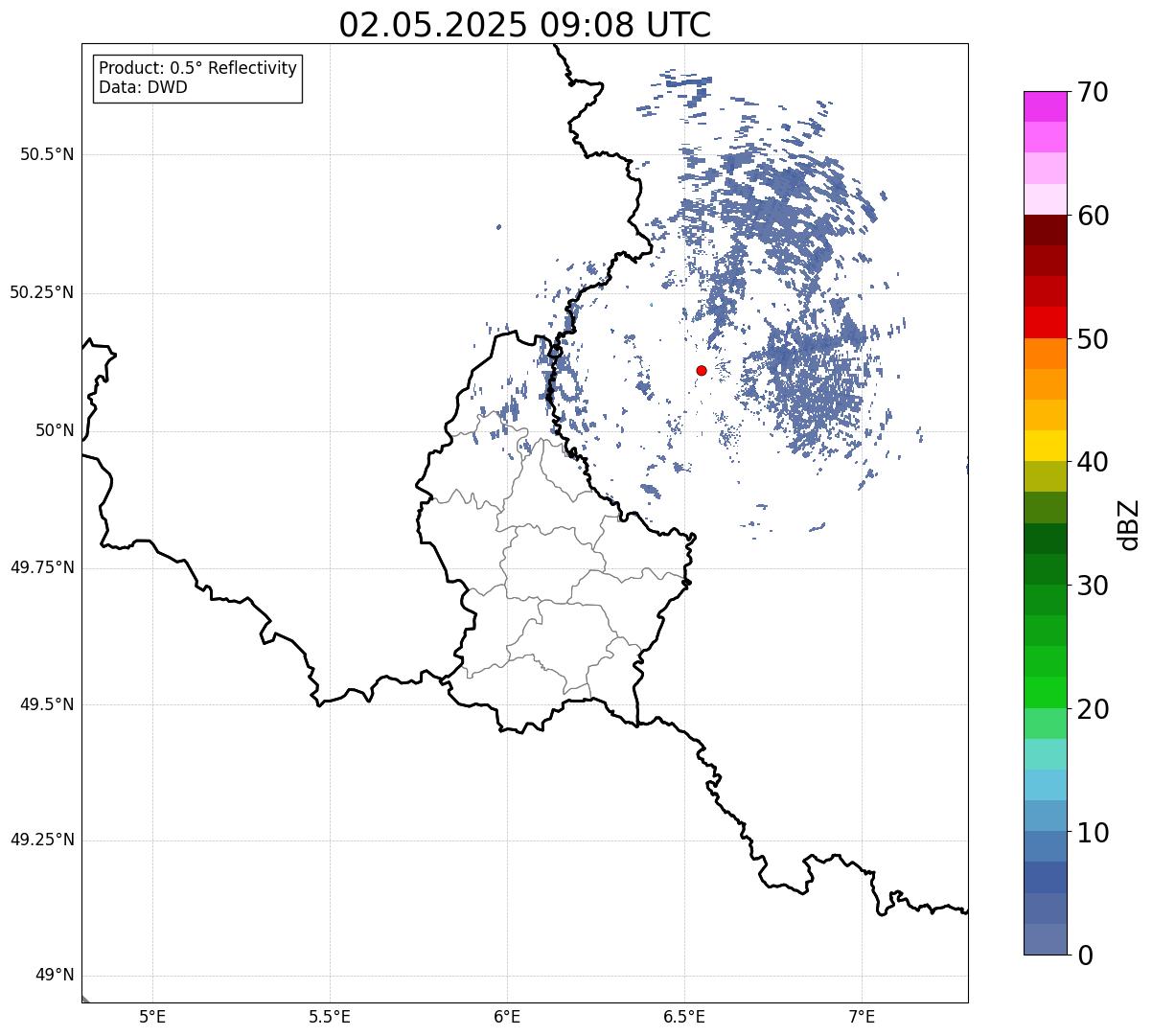Click colorbar tick label 30

pos(1094,586)
